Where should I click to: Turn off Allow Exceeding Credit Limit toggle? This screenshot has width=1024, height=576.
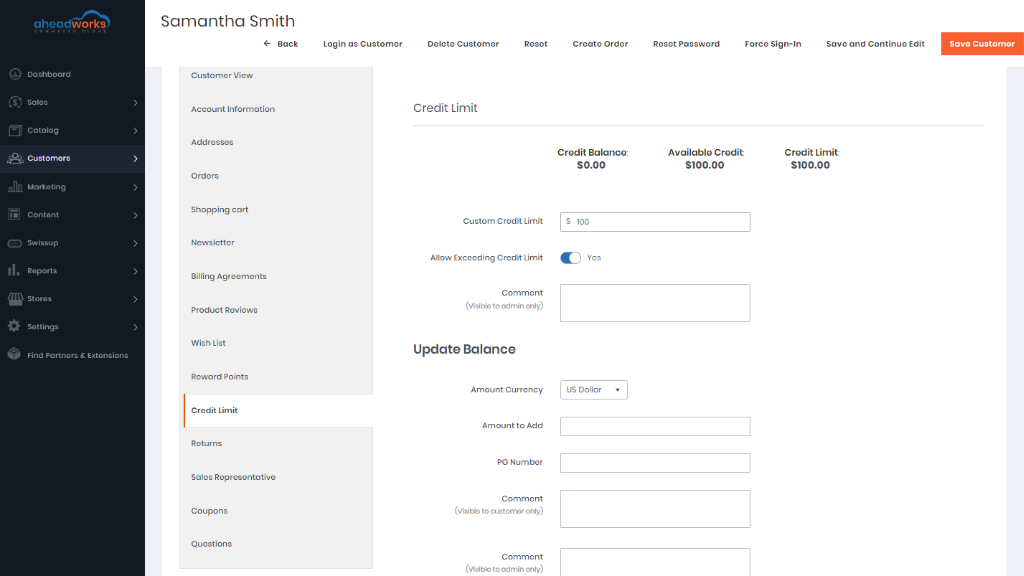coord(570,258)
